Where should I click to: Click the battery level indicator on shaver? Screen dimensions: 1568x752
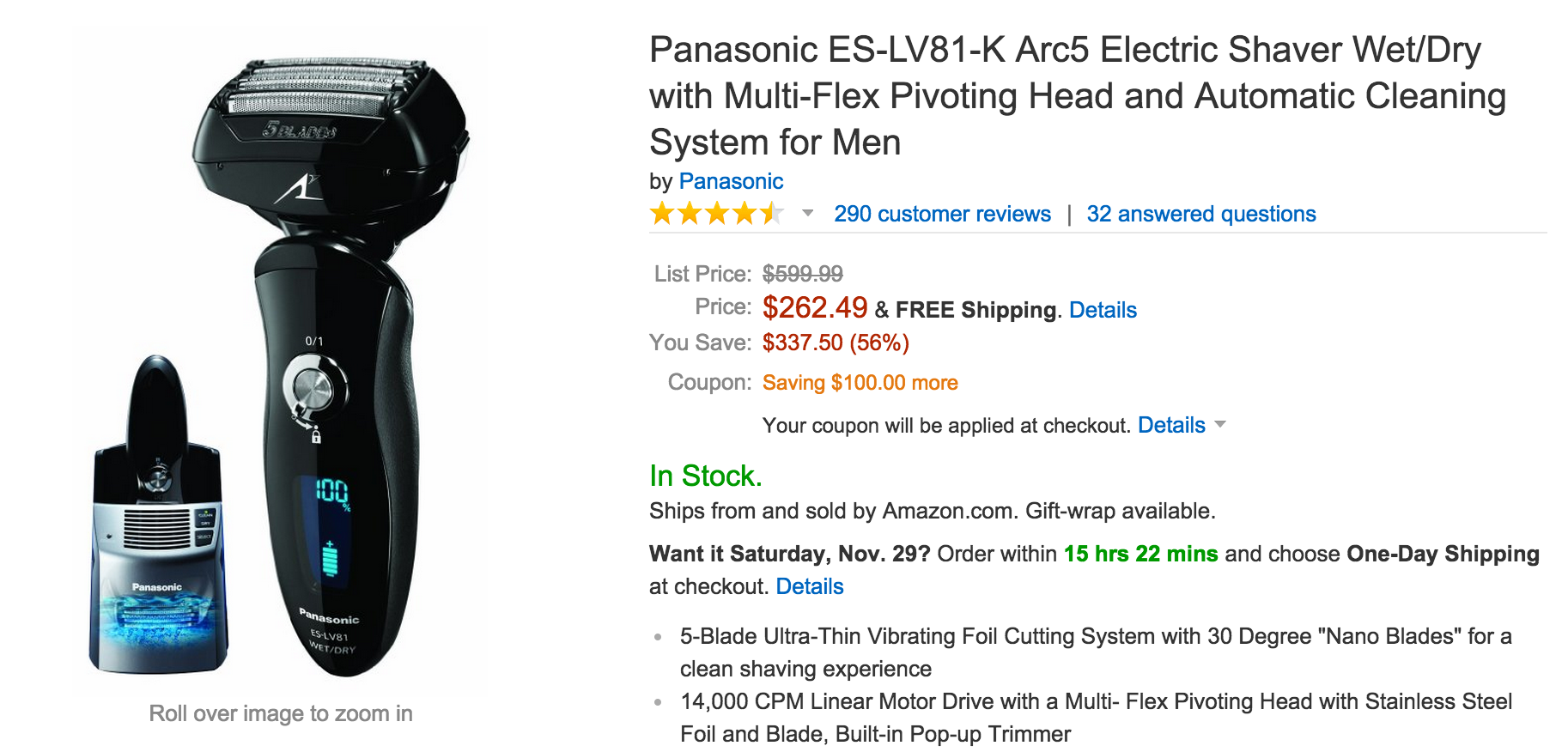[x=330, y=558]
